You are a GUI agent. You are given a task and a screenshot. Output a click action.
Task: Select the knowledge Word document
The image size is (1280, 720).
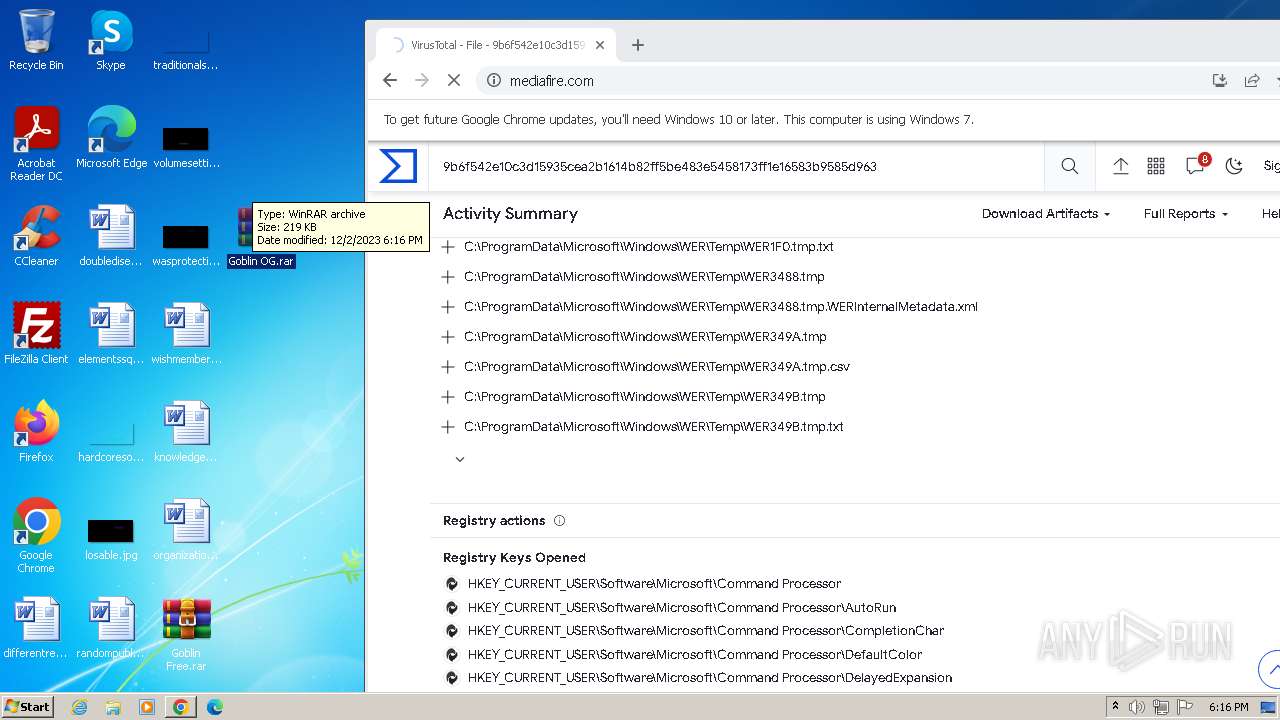coord(186,432)
